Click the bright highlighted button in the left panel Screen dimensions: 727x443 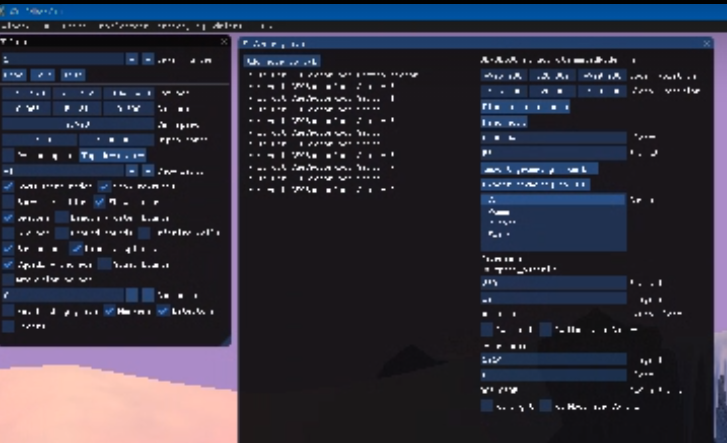click(113, 155)
